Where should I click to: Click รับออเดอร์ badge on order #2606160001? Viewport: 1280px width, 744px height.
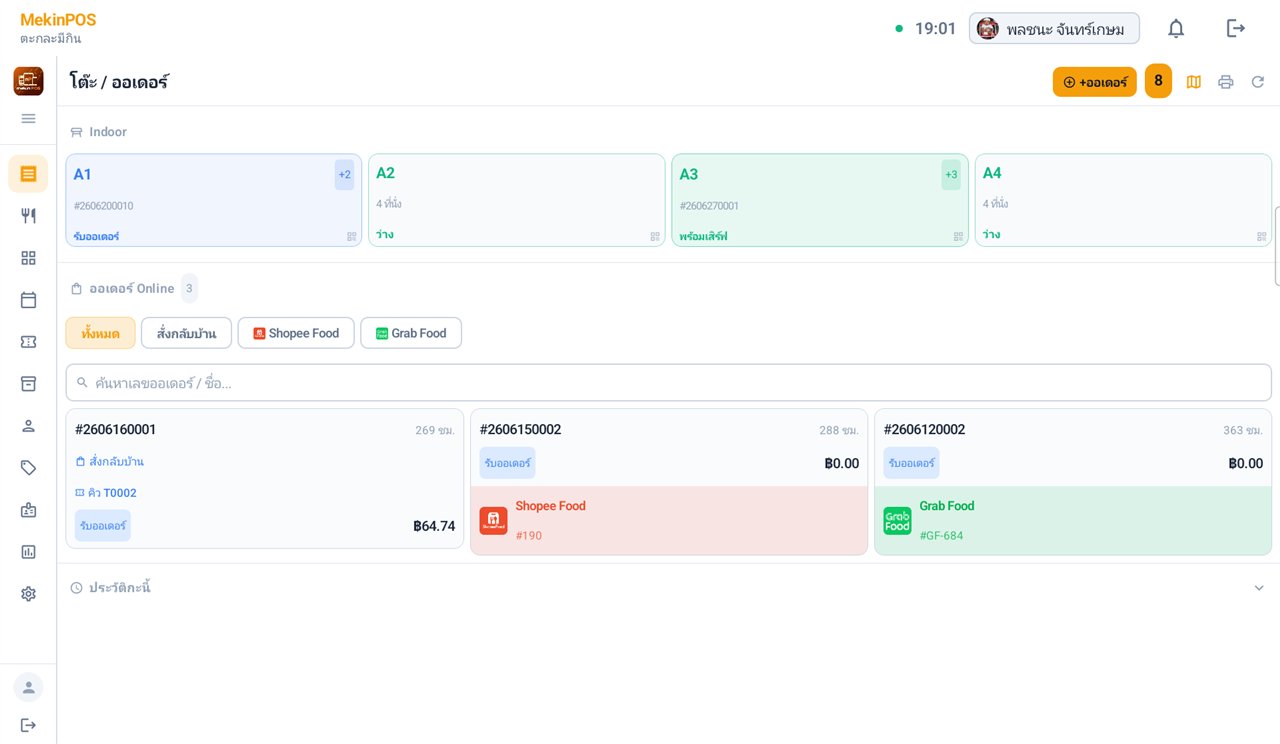(103, 526)
